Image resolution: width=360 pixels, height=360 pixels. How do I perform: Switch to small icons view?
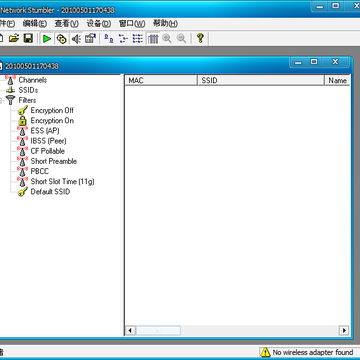[123, 39]
